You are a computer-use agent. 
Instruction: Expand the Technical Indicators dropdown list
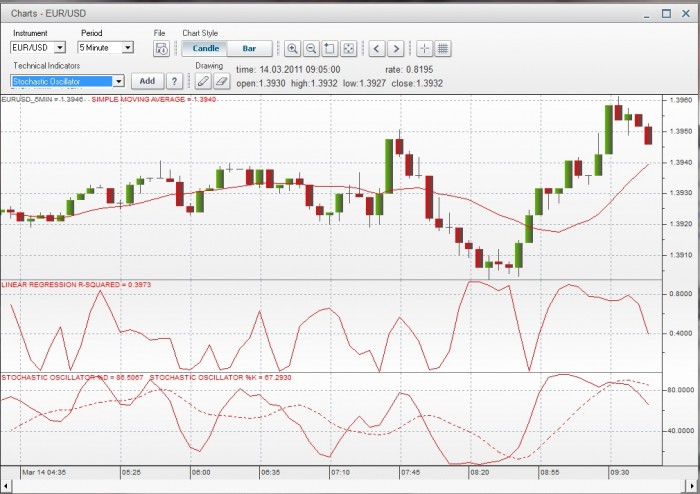(119, 81)
